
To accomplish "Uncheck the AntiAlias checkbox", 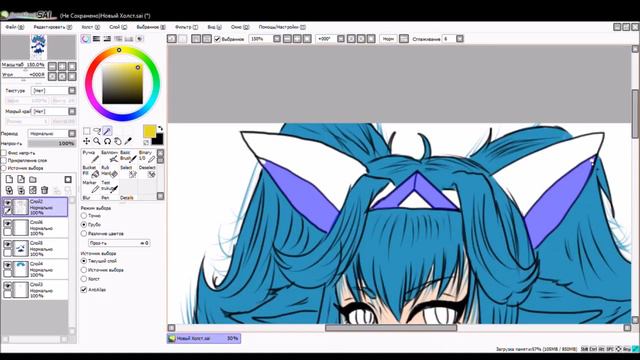I will tap(84, 289).
